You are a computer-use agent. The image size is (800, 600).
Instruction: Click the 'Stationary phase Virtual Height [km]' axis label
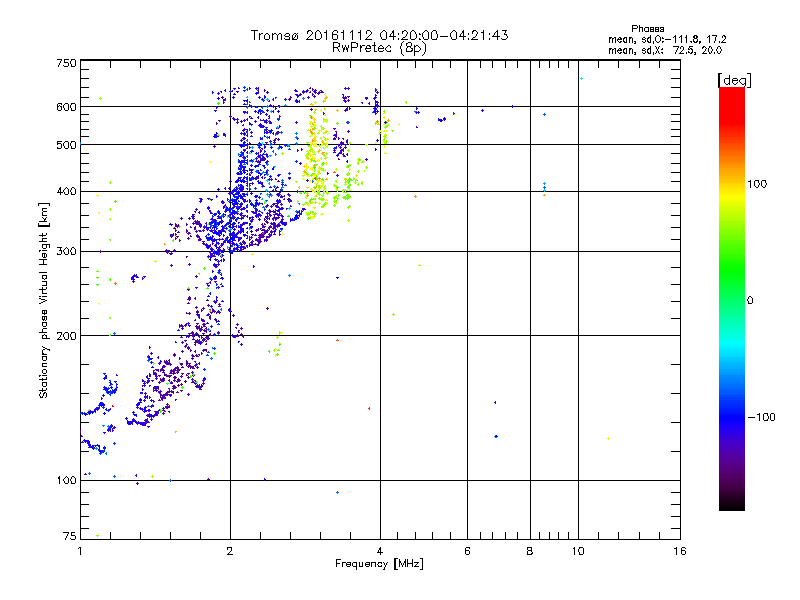click(44, 300)
